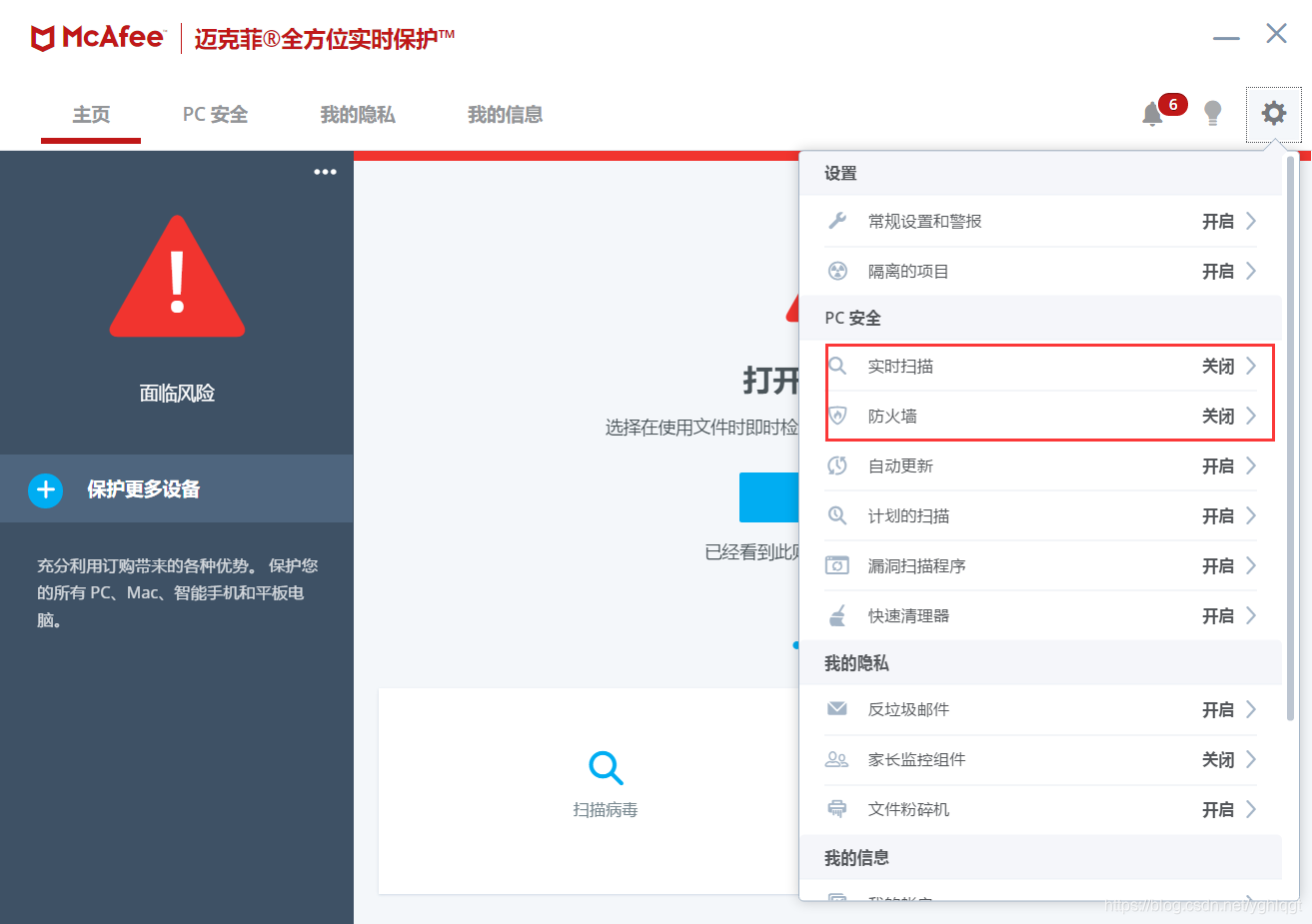Click the blue button behind the settings panel
This screenshot has width=1312, height=924.
tap(769, 497)
